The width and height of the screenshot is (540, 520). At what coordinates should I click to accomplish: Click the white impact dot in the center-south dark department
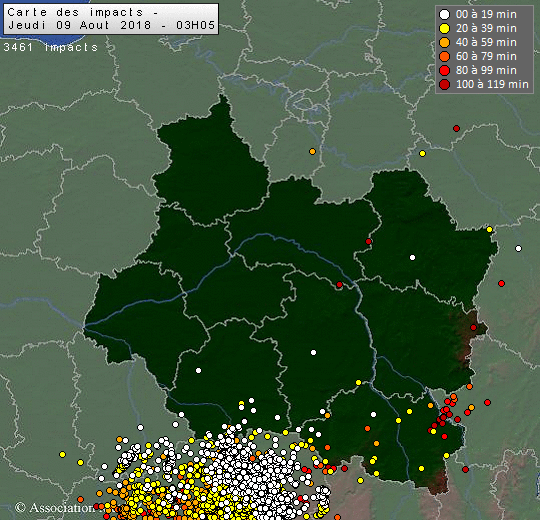click(x=313, y=352)
